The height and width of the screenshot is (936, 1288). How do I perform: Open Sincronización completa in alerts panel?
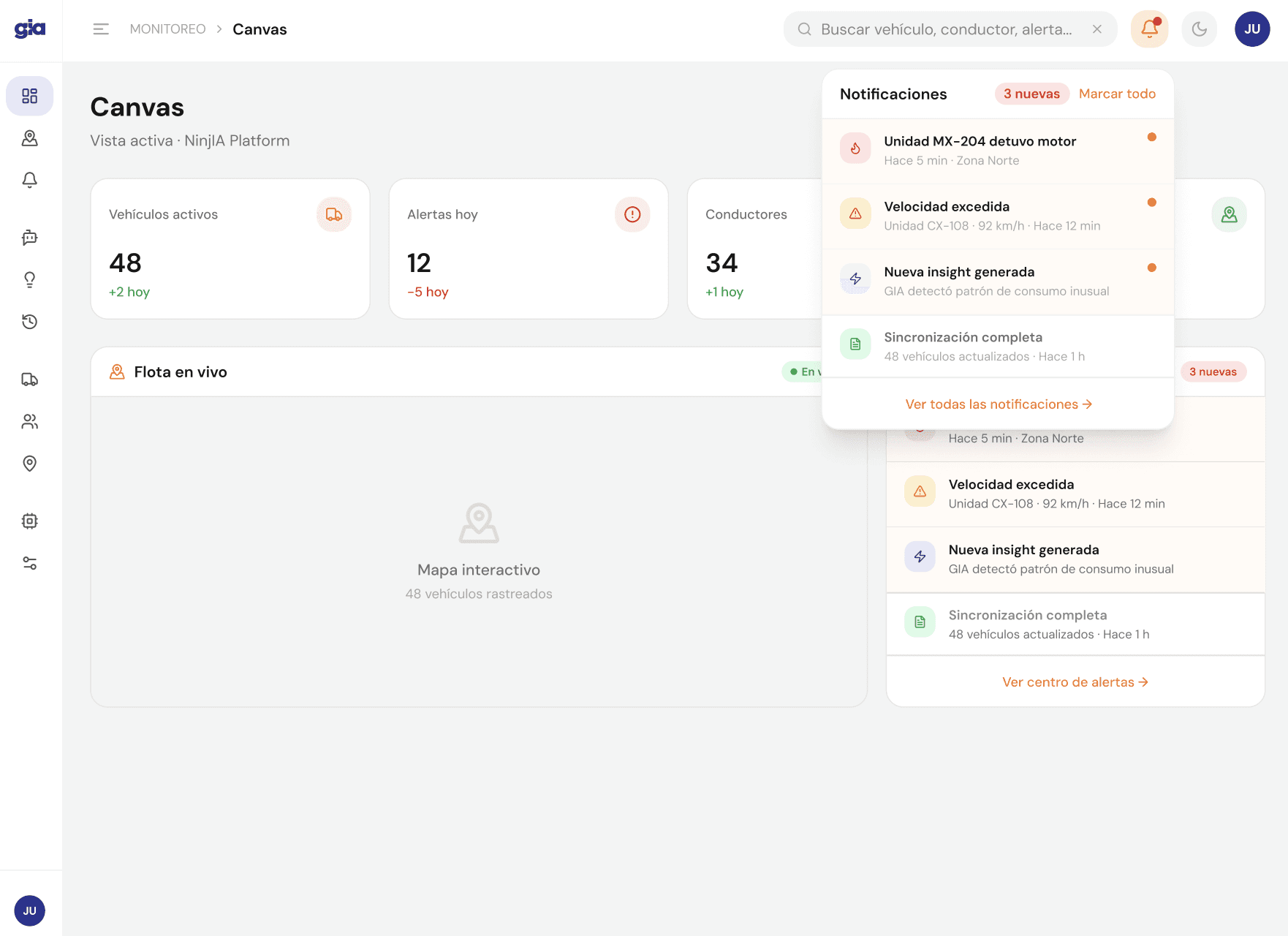coord(1075,624)
